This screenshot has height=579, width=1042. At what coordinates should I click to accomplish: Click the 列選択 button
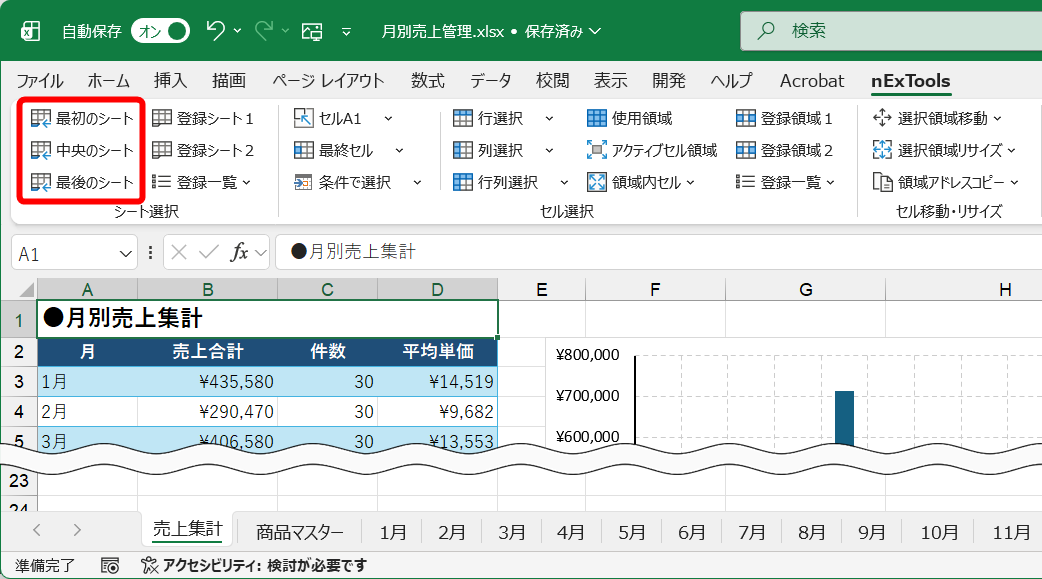pyautogui.click(x=488, y=150)
